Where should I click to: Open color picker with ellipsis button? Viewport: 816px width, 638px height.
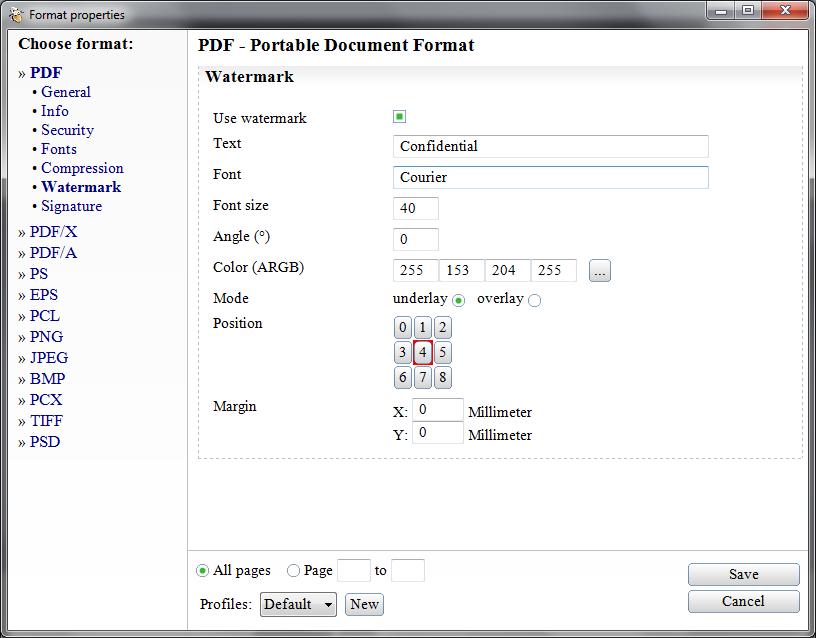coord(599,271)
